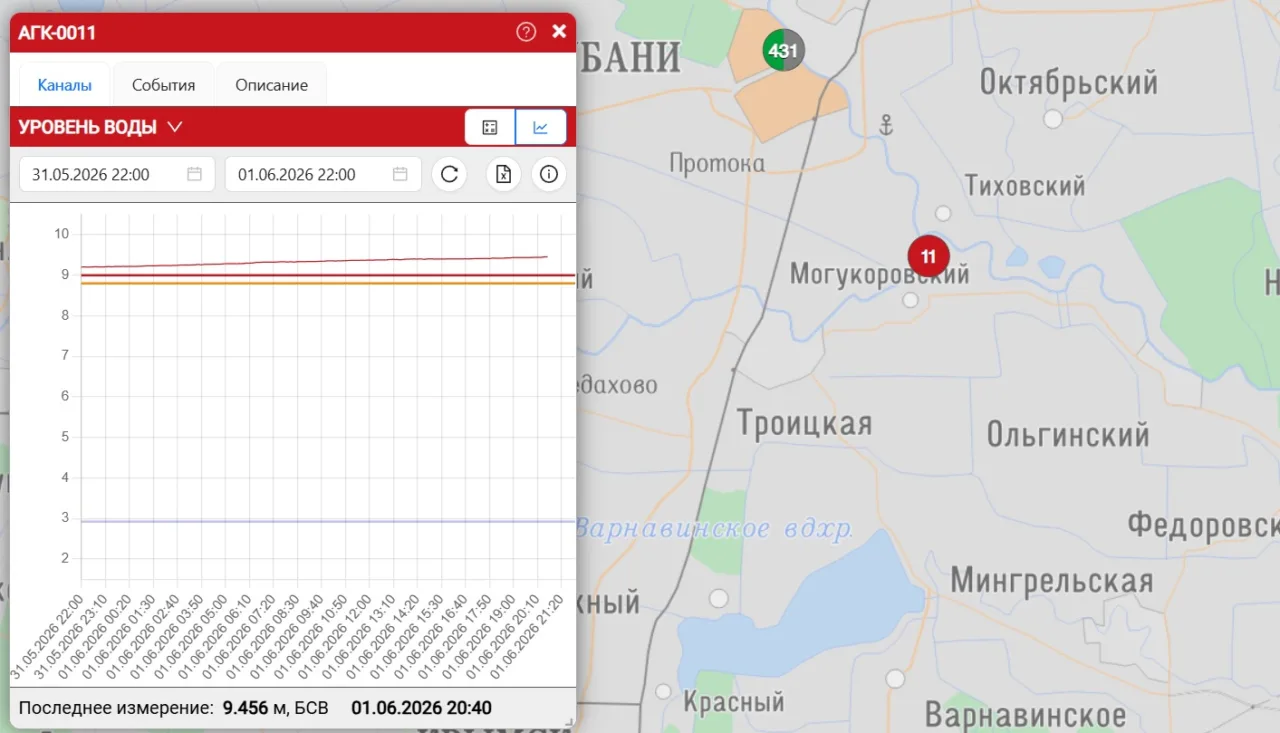The height and width of the screenshot is (733, 1280).
Task: Click the Мингрельская map label
Action: click(x=1051, y=581)
